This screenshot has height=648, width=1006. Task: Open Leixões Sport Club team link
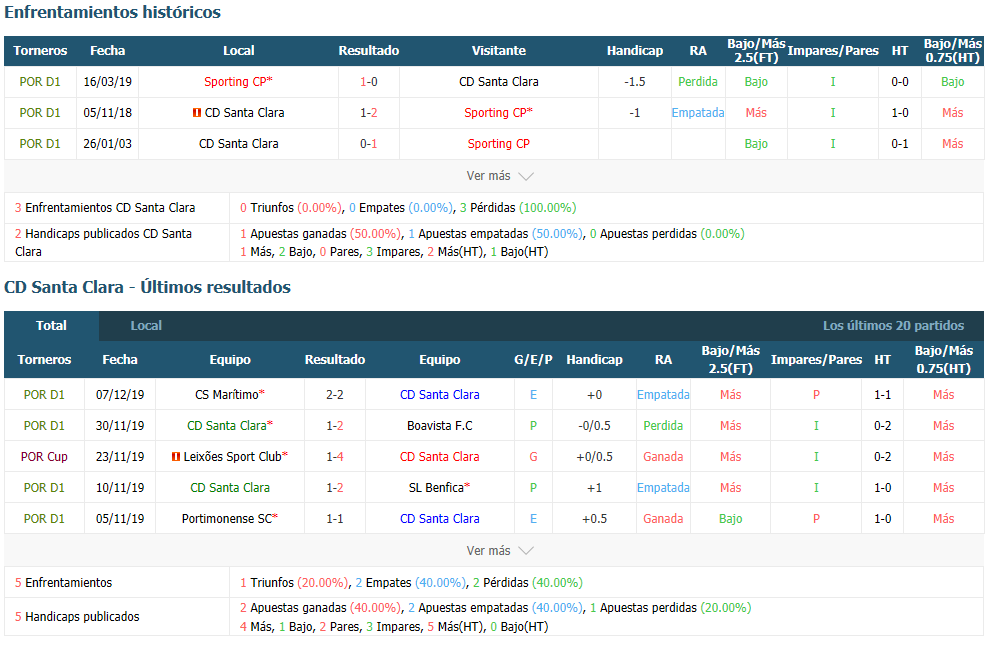click(x=235, y=457)
